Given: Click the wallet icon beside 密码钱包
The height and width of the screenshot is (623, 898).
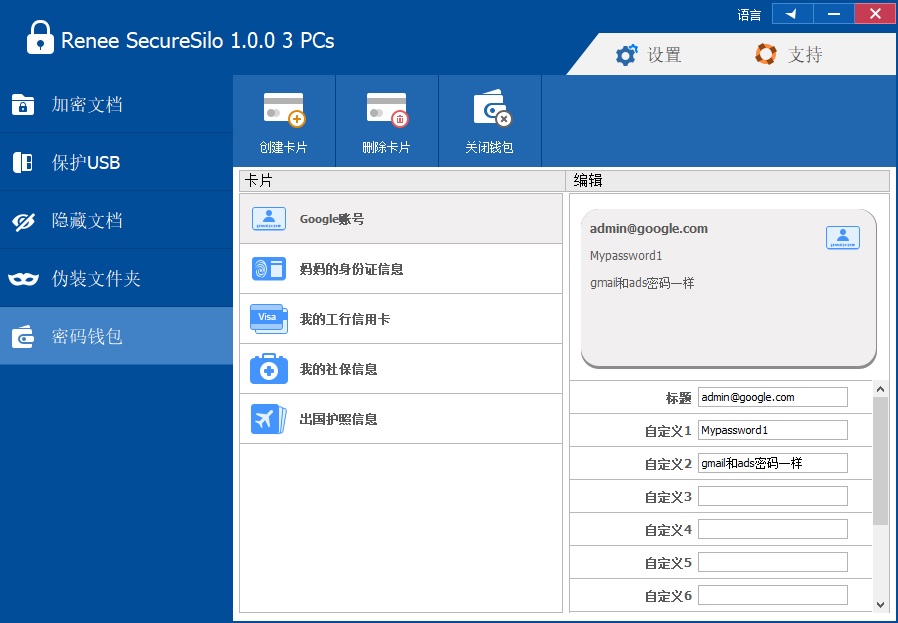Looking at the screenshot, I should (23, 337).
